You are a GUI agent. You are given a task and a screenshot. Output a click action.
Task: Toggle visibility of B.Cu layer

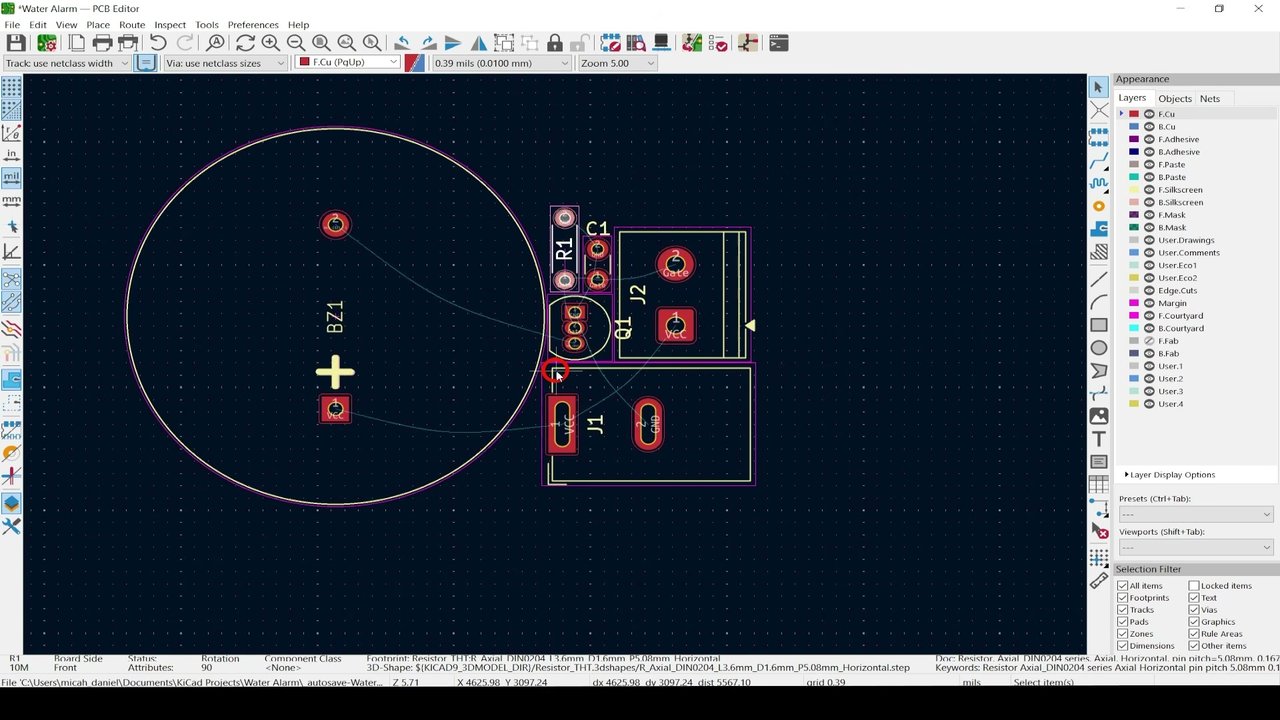(x=1149, y=127)
